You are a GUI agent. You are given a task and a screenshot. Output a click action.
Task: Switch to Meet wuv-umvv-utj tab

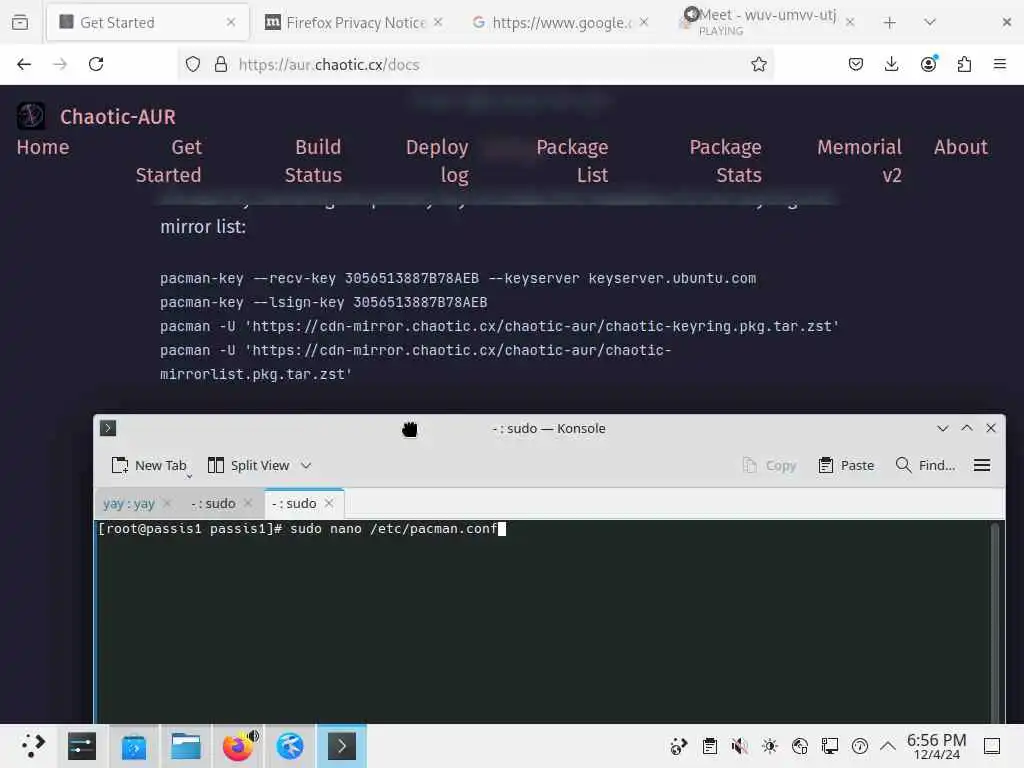(x=766, y=23)
